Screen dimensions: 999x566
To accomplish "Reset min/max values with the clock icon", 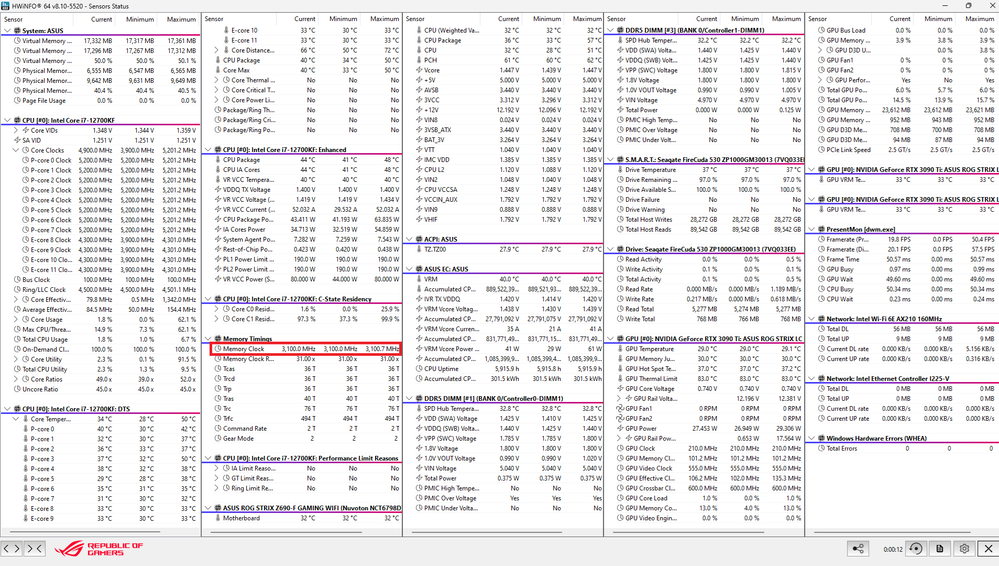I will pos(916,549).
